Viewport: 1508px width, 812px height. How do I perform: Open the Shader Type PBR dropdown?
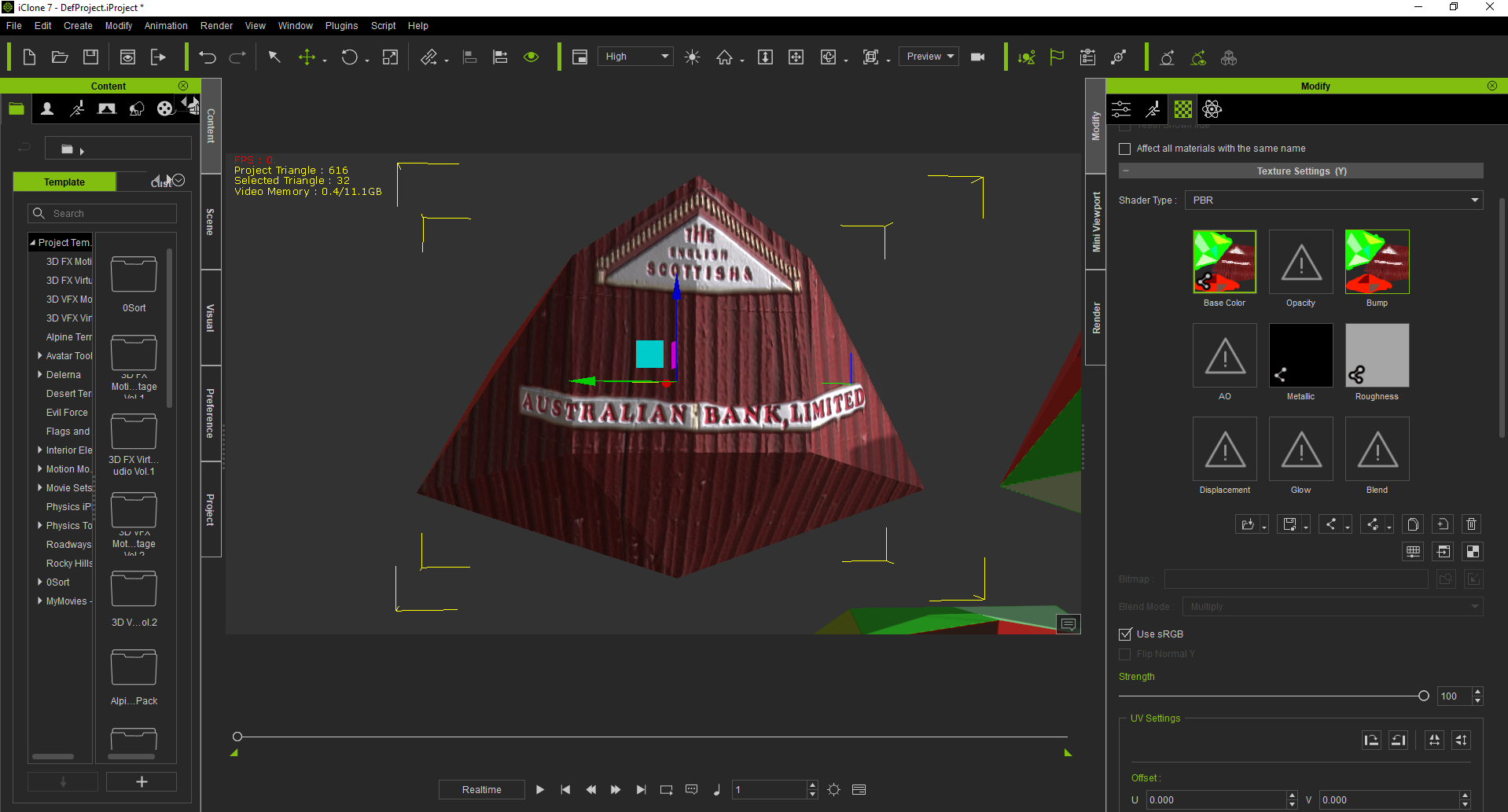pos(1333,200)
